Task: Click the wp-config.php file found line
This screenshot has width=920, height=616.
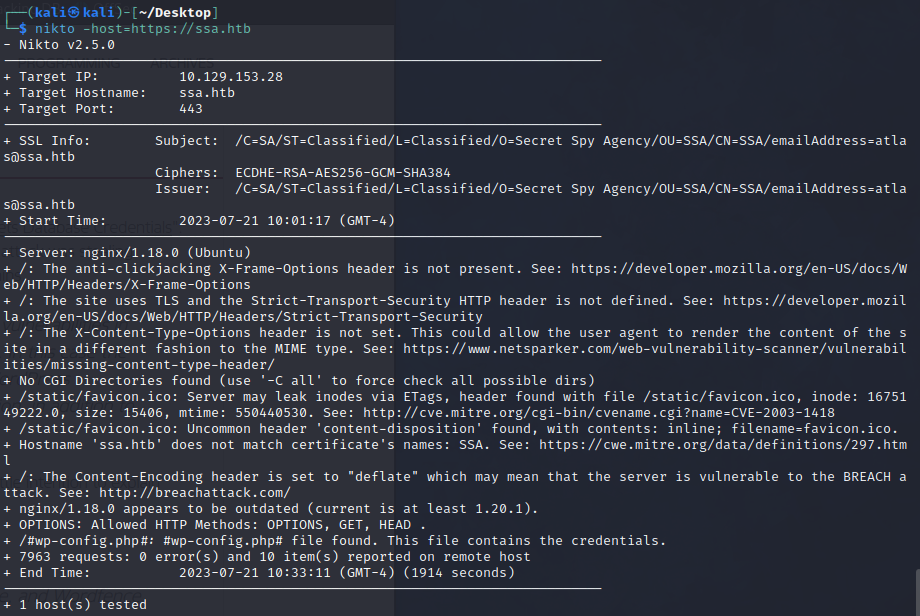Action: (x=335, y=541)
